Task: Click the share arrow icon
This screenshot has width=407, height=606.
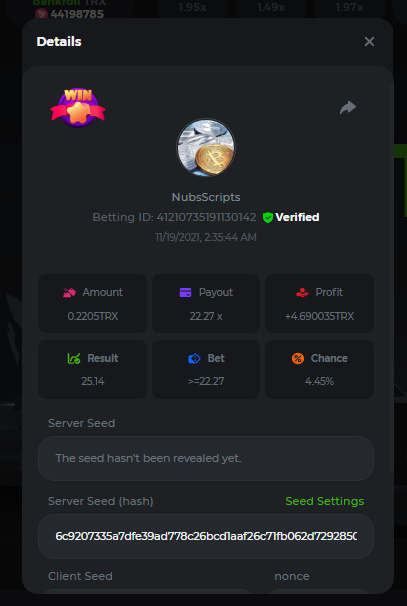Action: pyautogui.click(x=348, y=107)
